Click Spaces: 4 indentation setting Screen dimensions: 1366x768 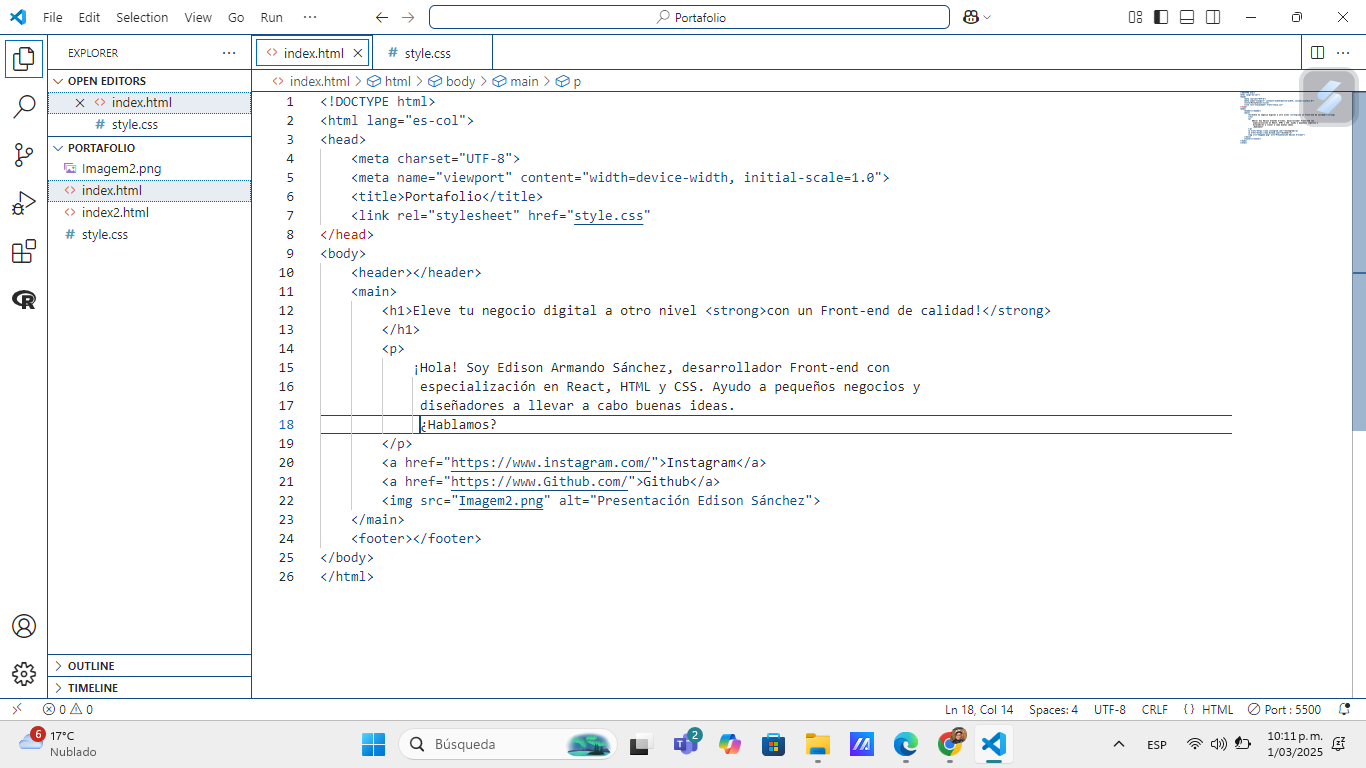pyautogui.click(x=1053, y=710)
